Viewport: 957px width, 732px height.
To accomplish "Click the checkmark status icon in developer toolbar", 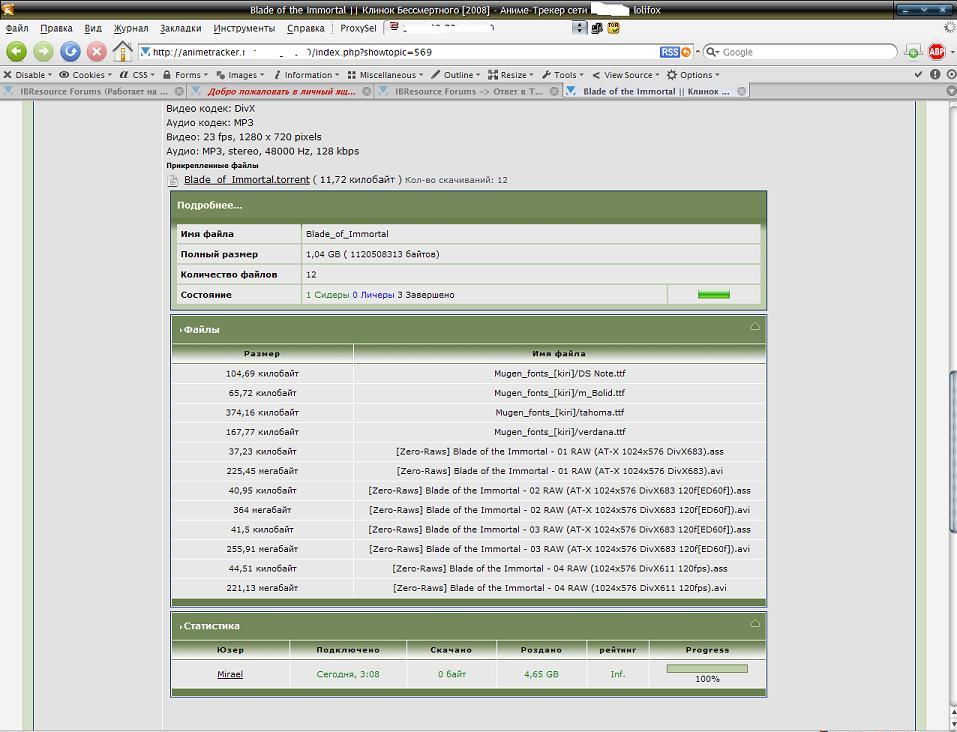I will pyautogui.click(x=918, y=74).
